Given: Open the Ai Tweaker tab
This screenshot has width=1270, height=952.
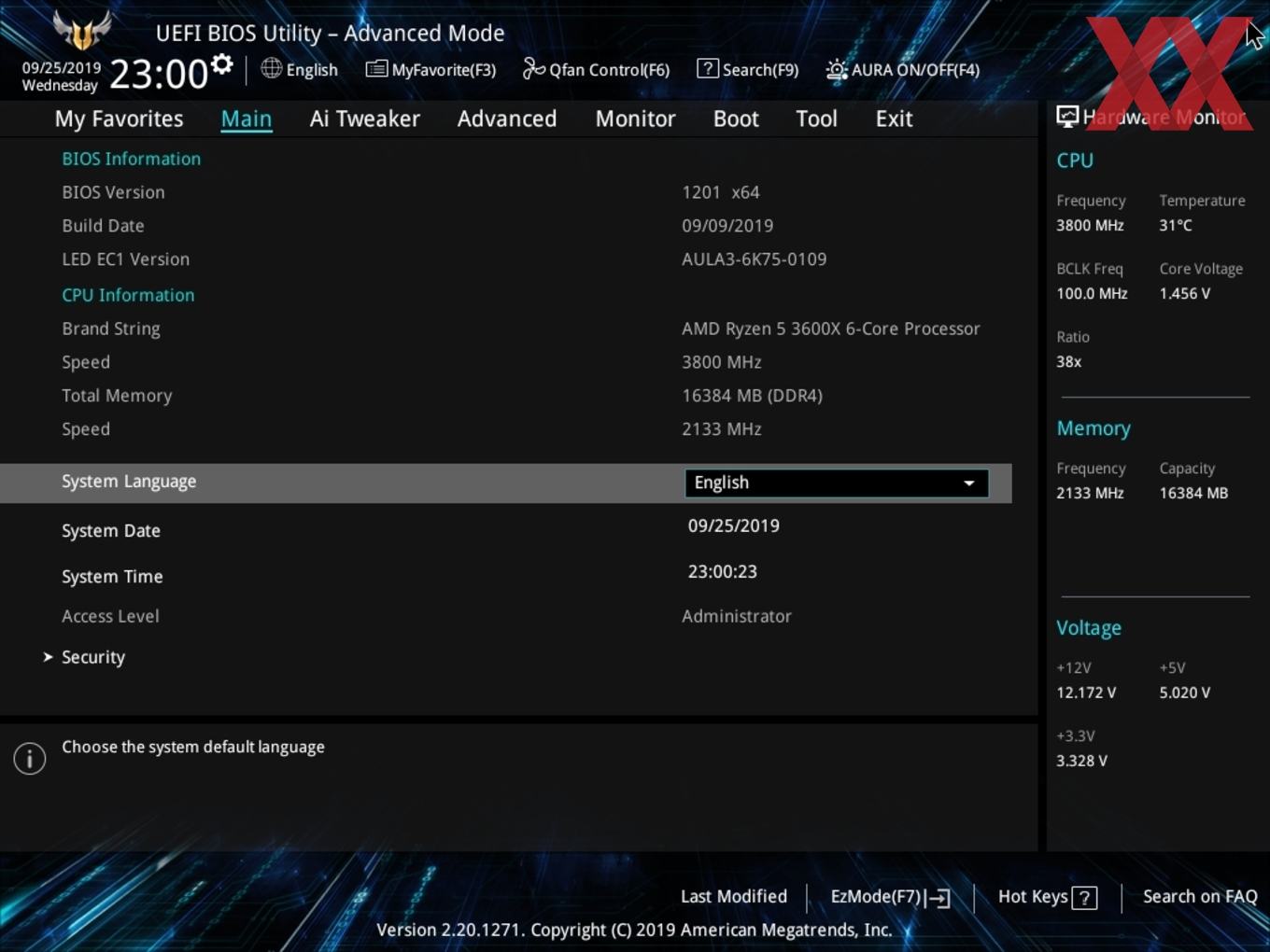Looking at the screenshot, I should (x=365, y=119).
